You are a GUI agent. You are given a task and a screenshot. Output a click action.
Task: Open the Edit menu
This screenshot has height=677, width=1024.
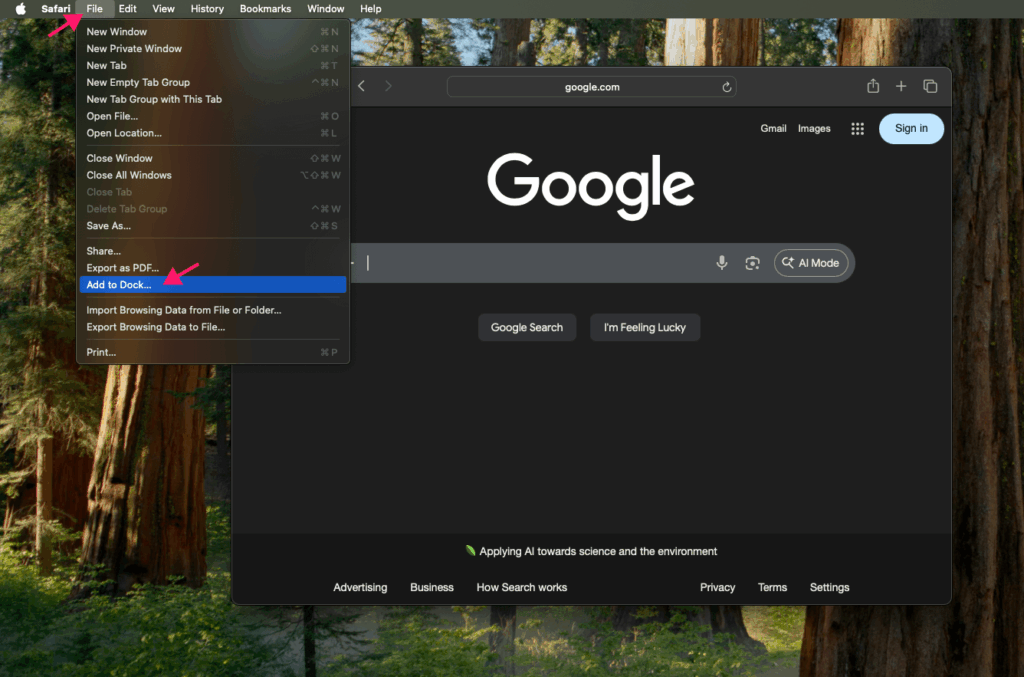[127, 8]
